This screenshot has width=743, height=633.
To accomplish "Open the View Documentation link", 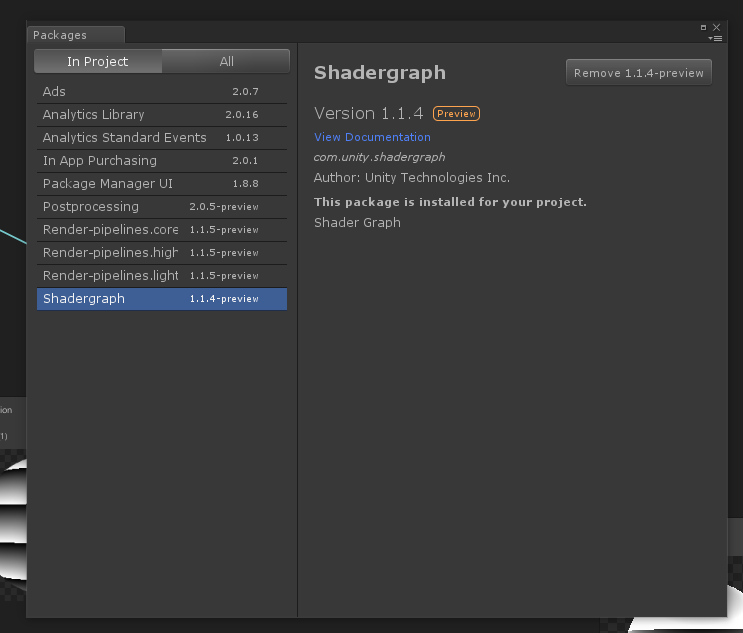I will pyautogui.click(x=372, y=137).
